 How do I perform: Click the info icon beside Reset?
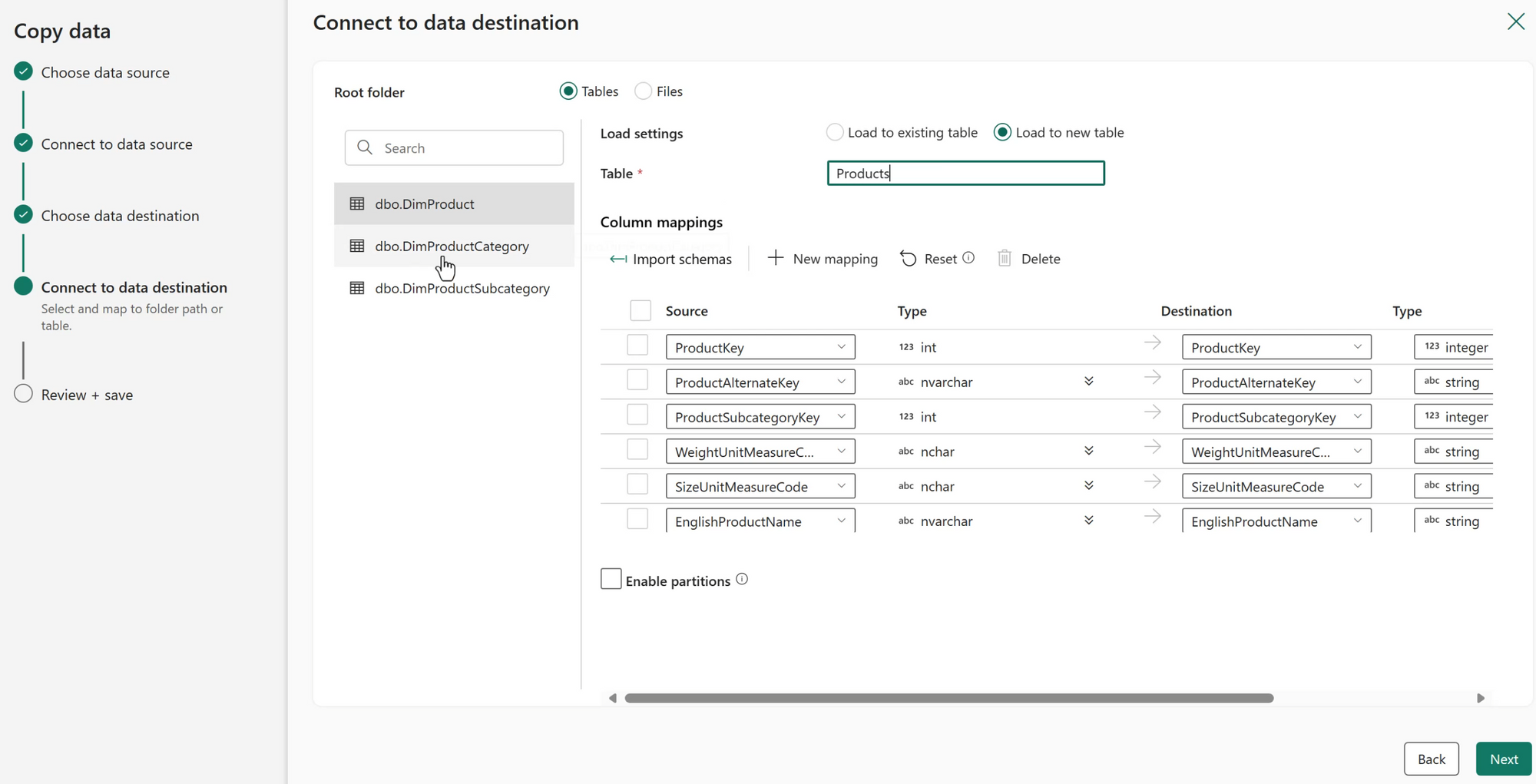point(968,258)
